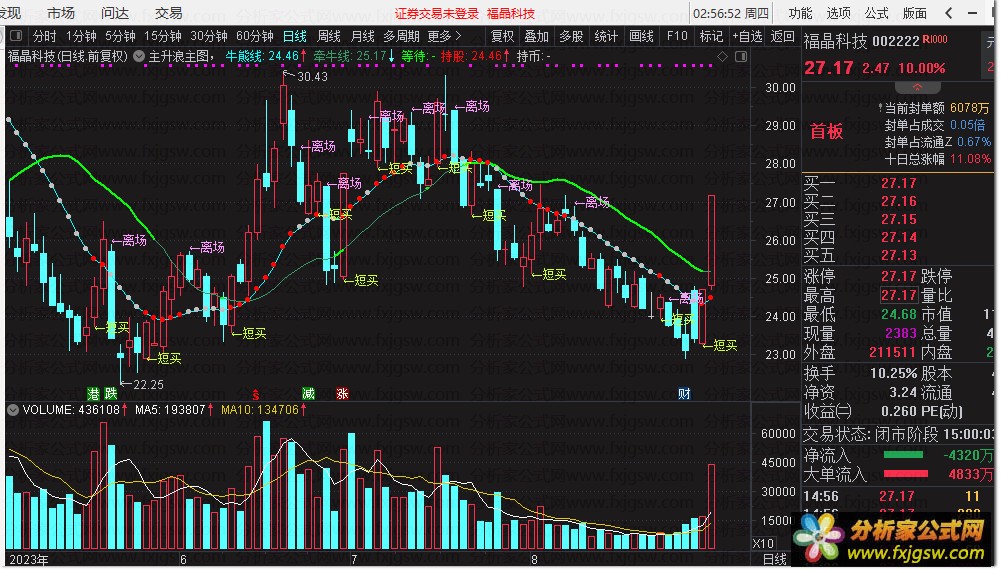
Task: Open the 市场 menu
Action: point(61,13)
